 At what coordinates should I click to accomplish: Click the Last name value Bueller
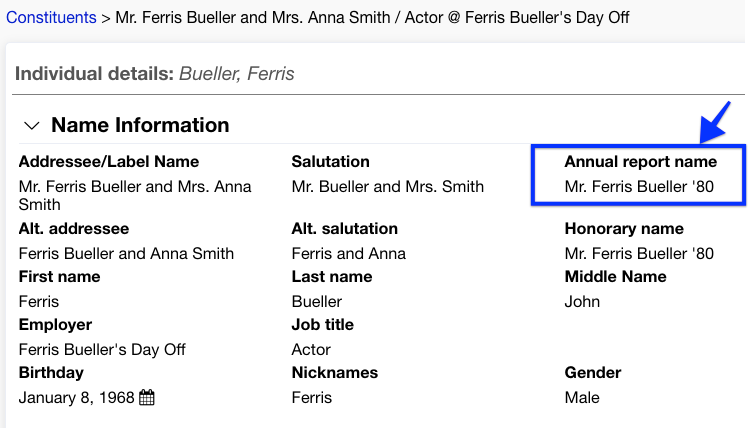pos(317,301)
